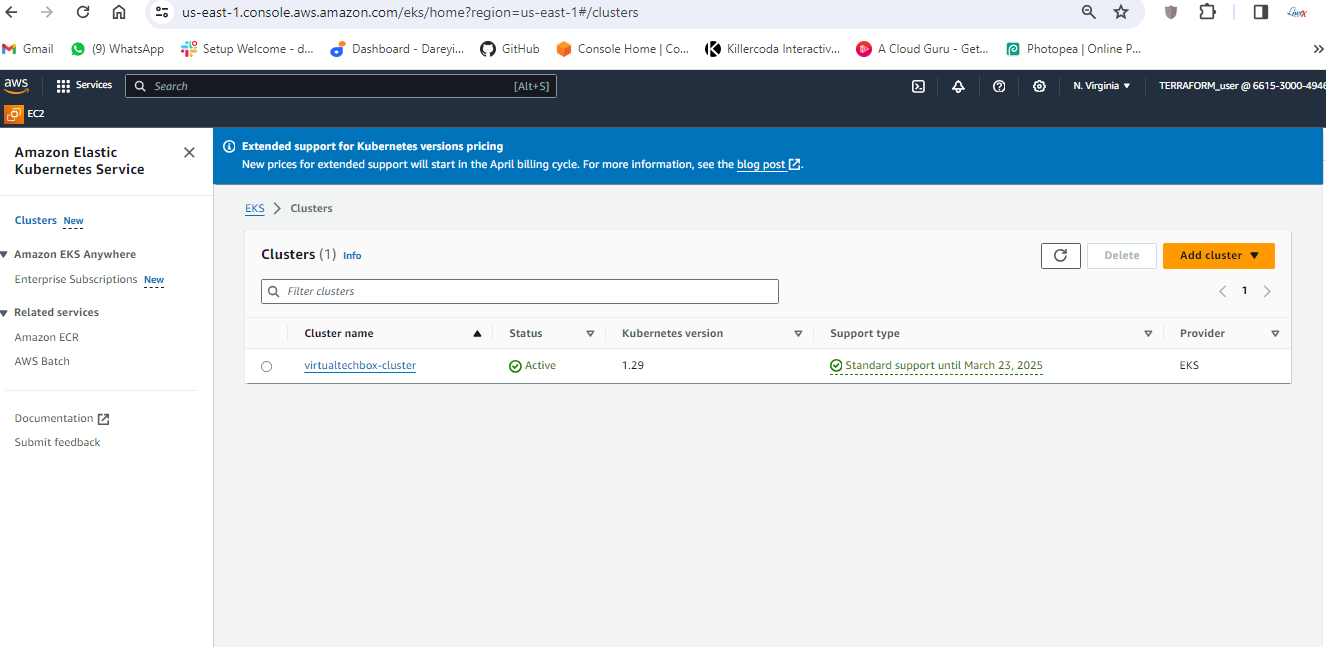Select the virtualtechbox-cluster radio button

[x=266, y=366]
